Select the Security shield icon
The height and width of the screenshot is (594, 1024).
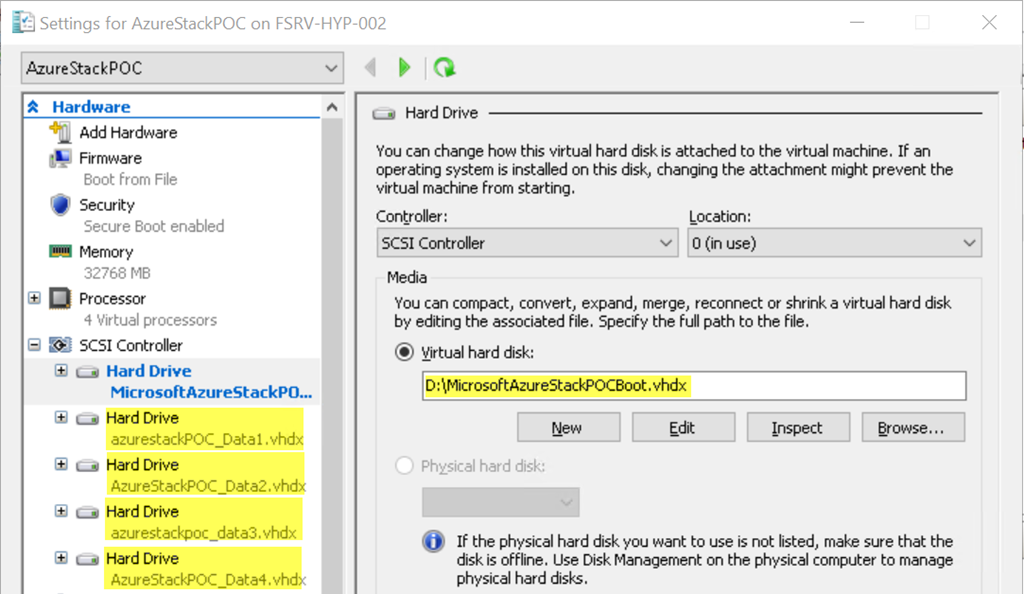point(60,205)
